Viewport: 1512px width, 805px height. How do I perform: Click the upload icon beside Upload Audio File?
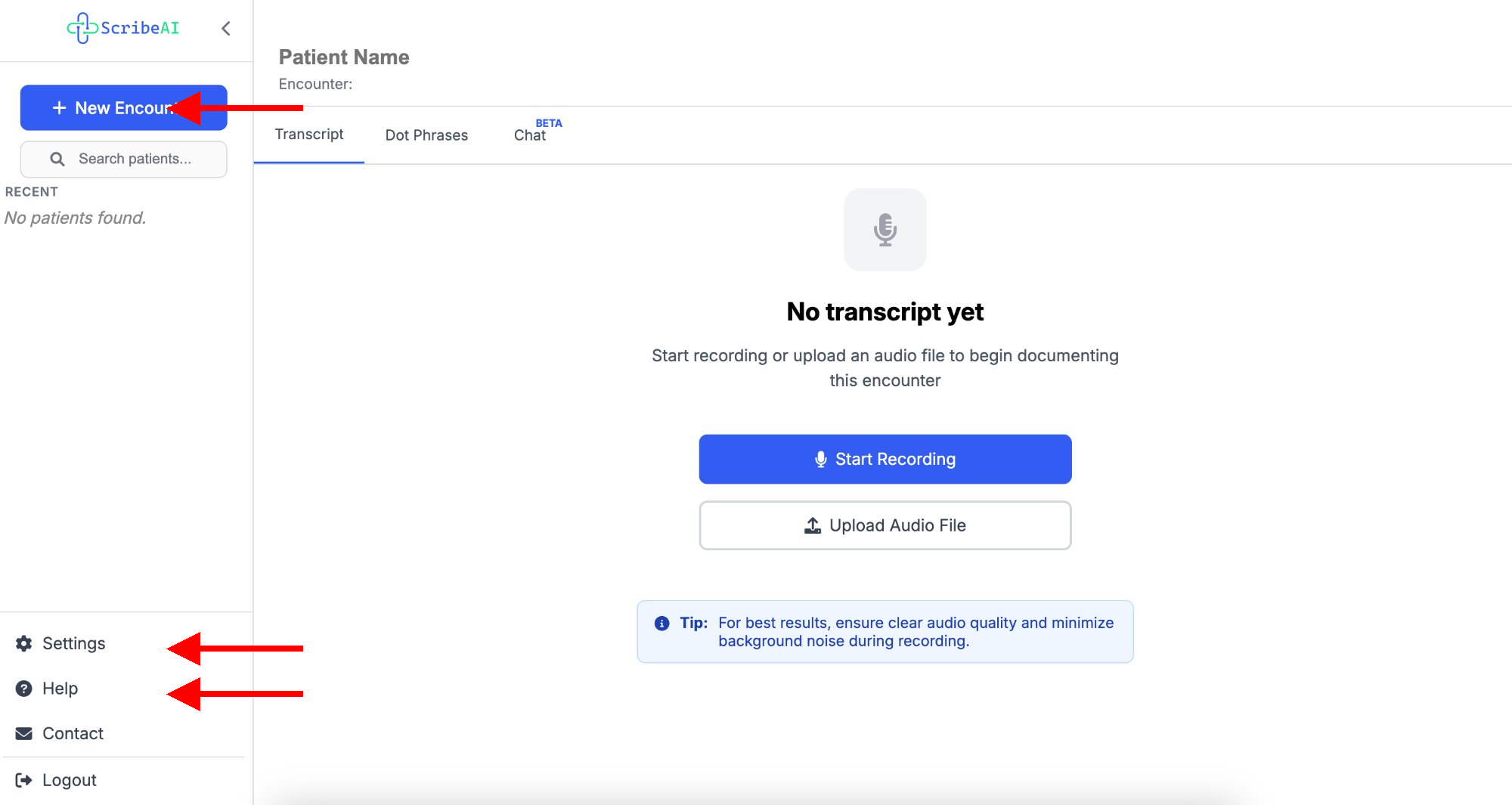click(813, 525)
